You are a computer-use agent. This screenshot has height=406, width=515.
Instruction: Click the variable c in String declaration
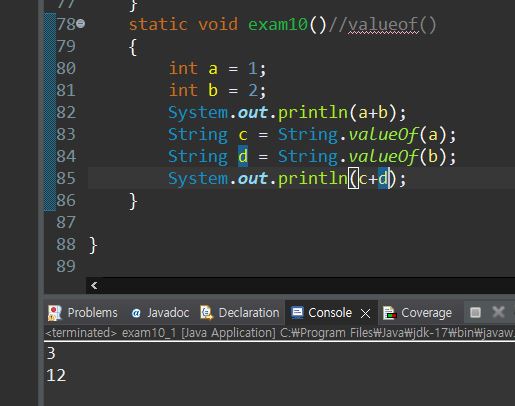click(243, 135)
